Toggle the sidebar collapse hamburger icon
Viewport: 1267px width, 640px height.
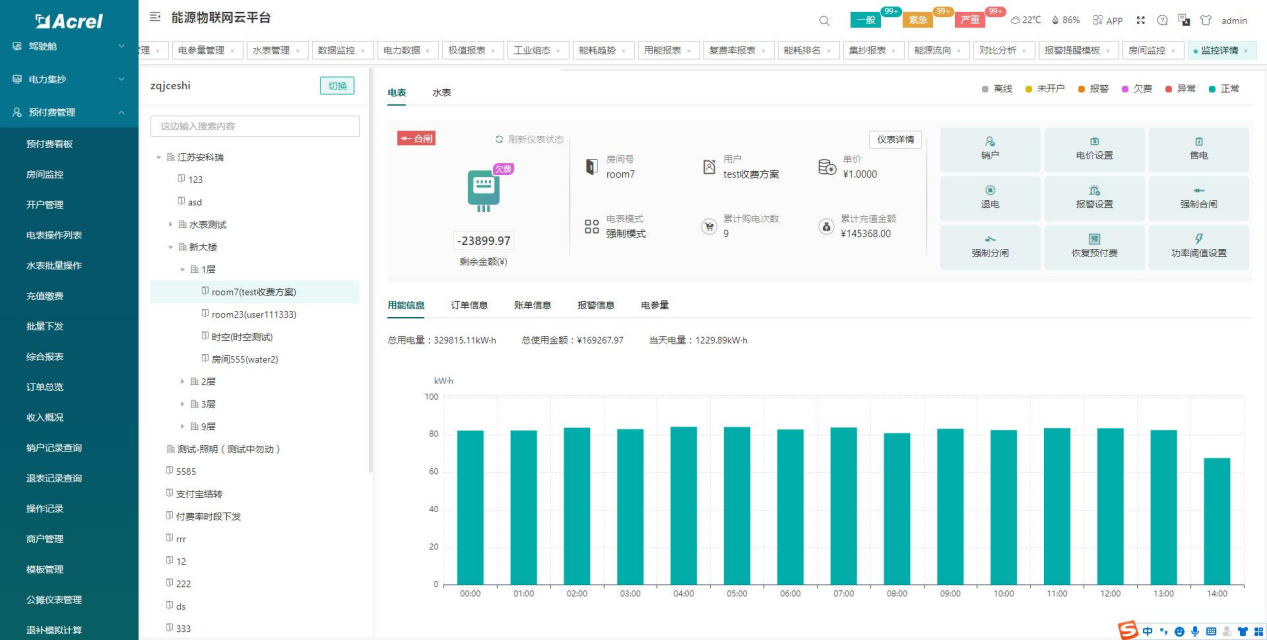pyautogui.click(x=155, y=17)
